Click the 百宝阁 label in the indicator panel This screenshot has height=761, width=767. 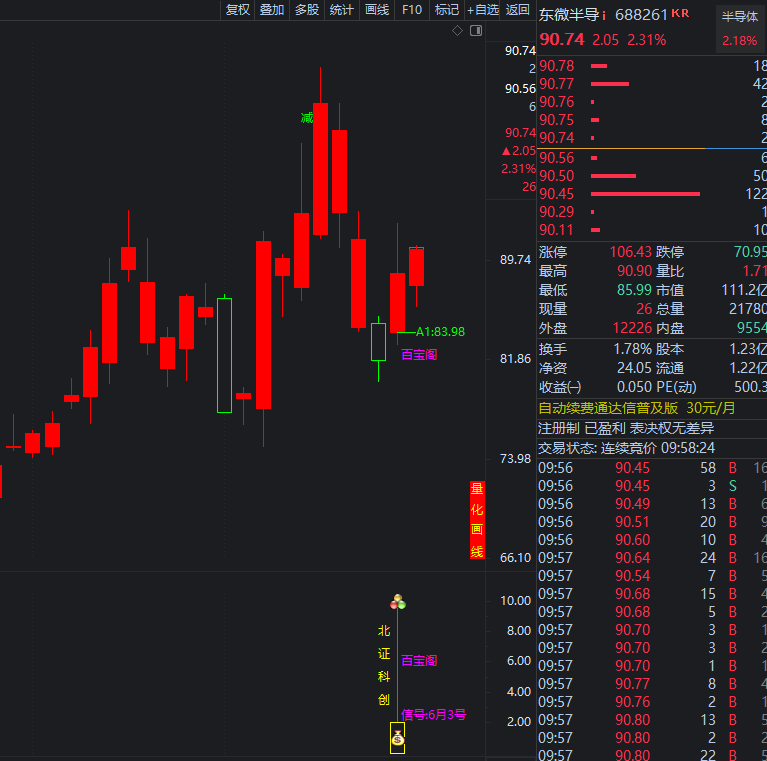tap(419, 661)
